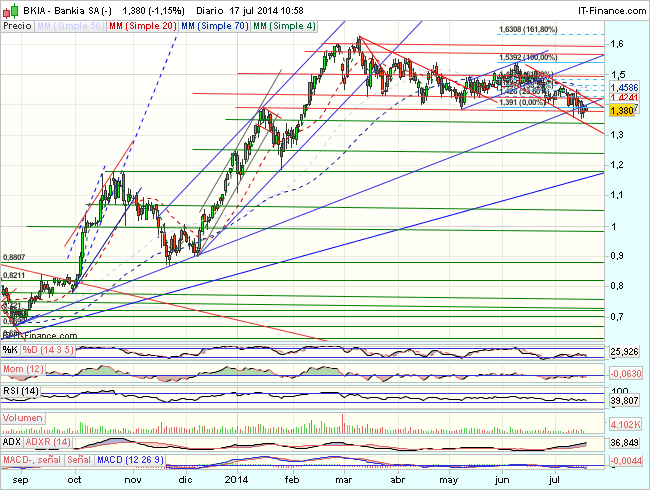
Task: Click the Volumen panel label
Action: coord(24,415)
